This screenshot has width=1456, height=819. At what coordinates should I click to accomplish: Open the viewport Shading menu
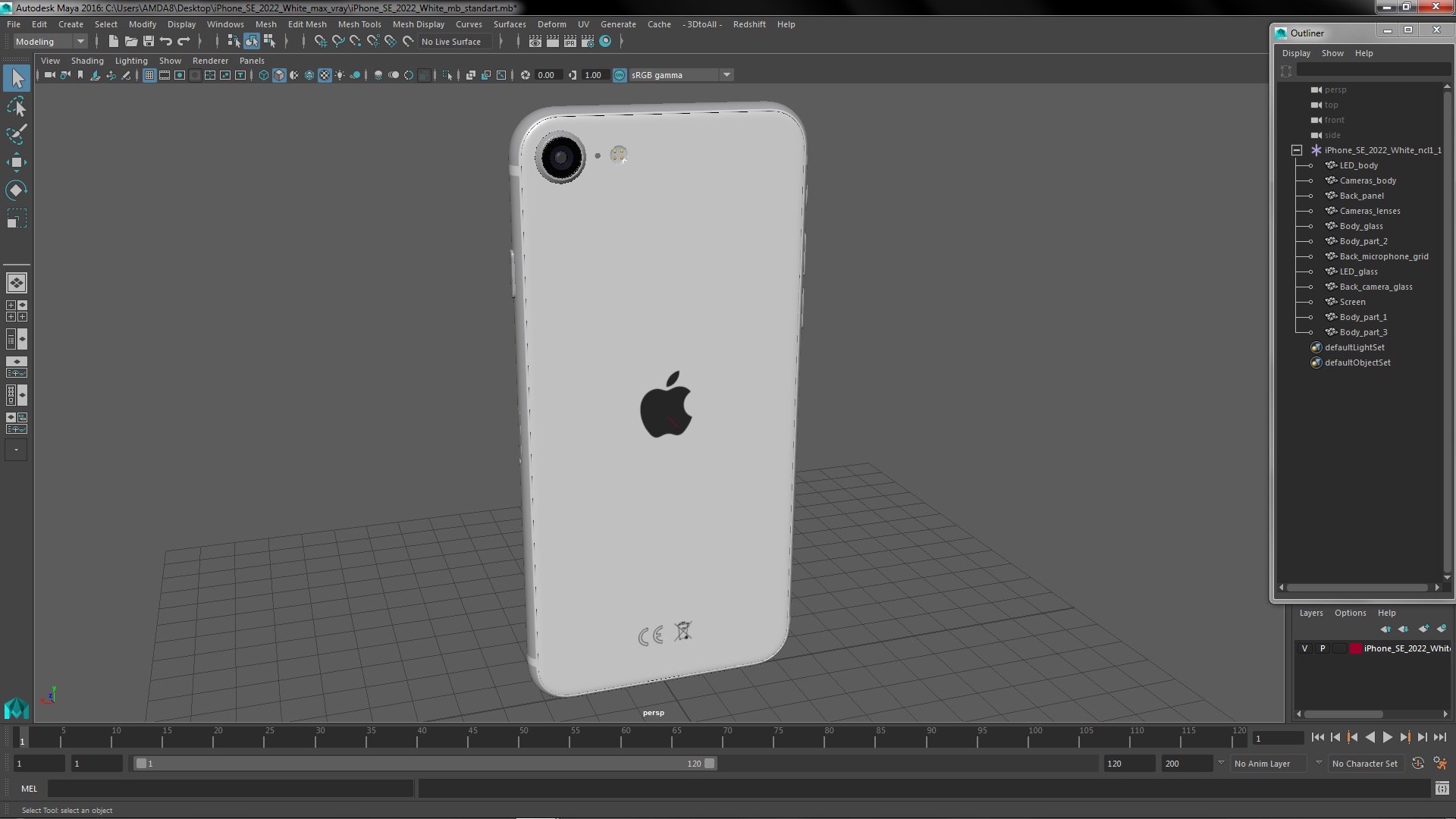coord(87,61)
